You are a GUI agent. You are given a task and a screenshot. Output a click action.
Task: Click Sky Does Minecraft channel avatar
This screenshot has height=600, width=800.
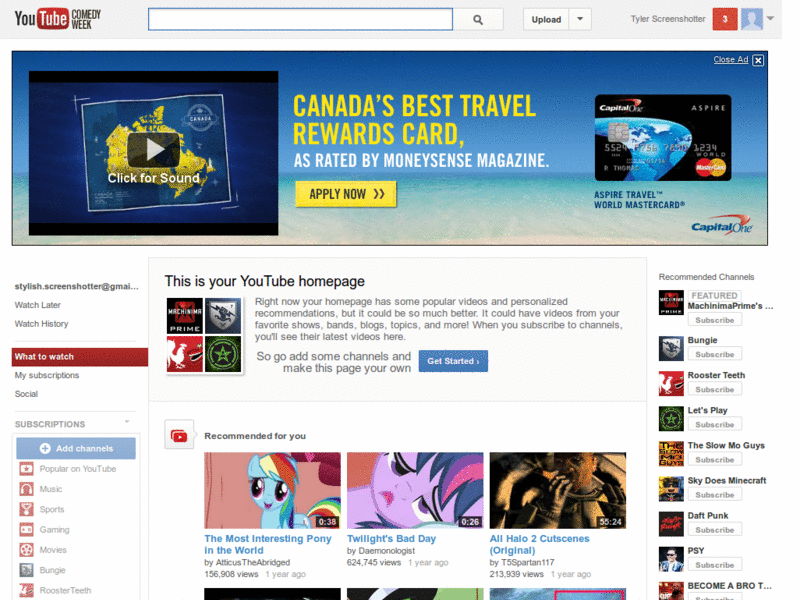pos(671,489)
